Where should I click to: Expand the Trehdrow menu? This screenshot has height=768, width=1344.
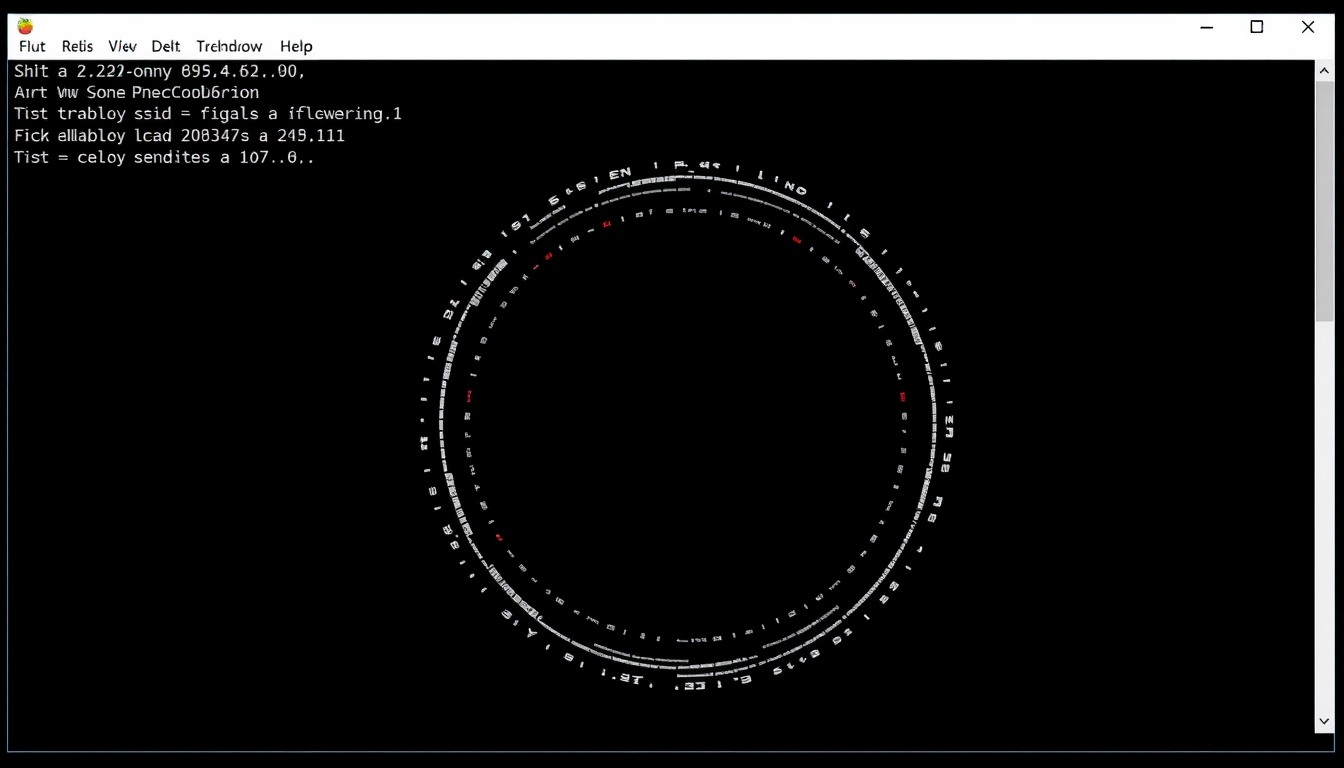click(229, 46)
